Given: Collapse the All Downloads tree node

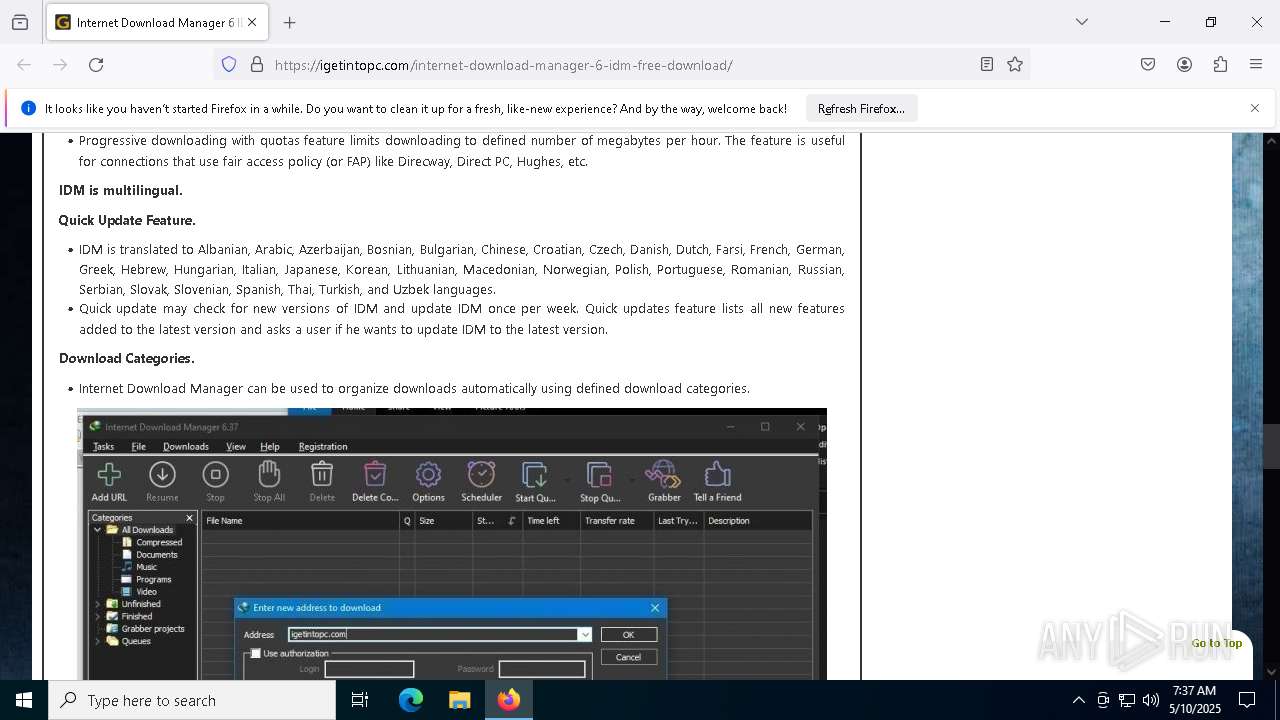Looking at the screenshot, I should click(97, 530).
